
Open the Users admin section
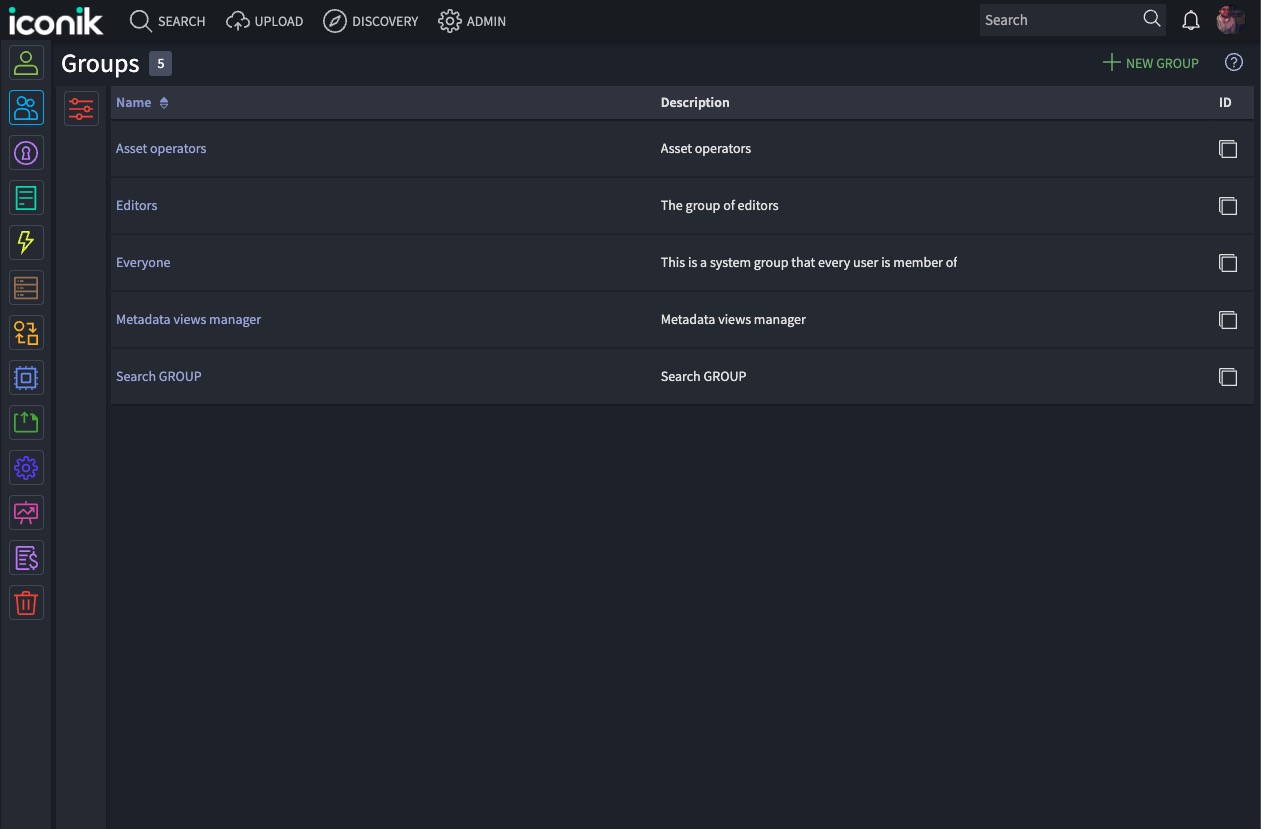pos(26,62)
